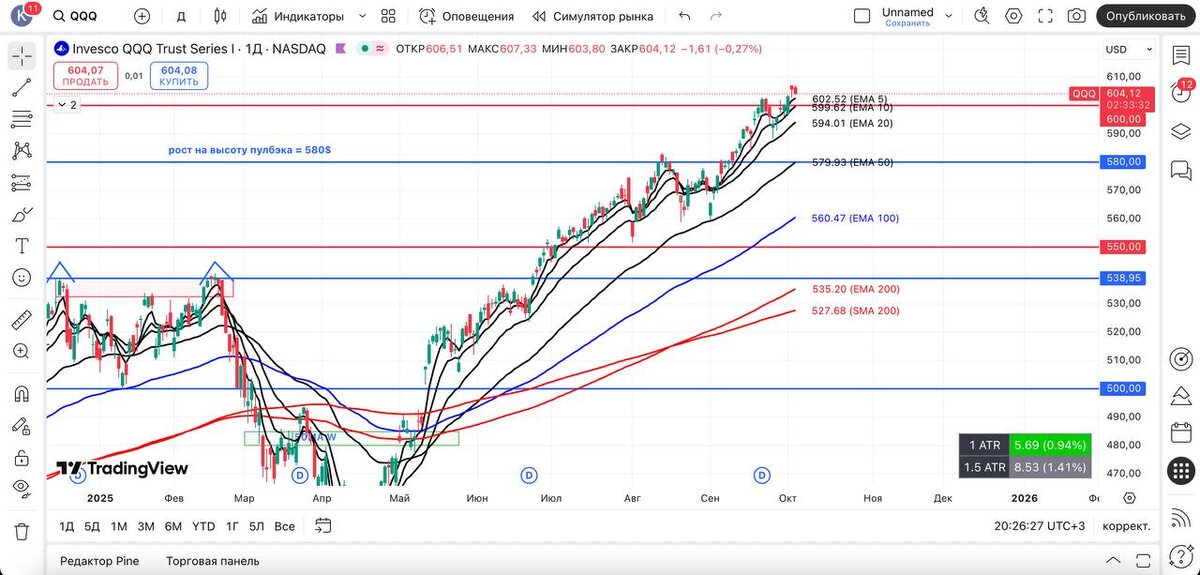Image resolution: width=1200 pixels, height=575 pixels.
Task: Open the user profile avatar menu
Action: (24, 16)
